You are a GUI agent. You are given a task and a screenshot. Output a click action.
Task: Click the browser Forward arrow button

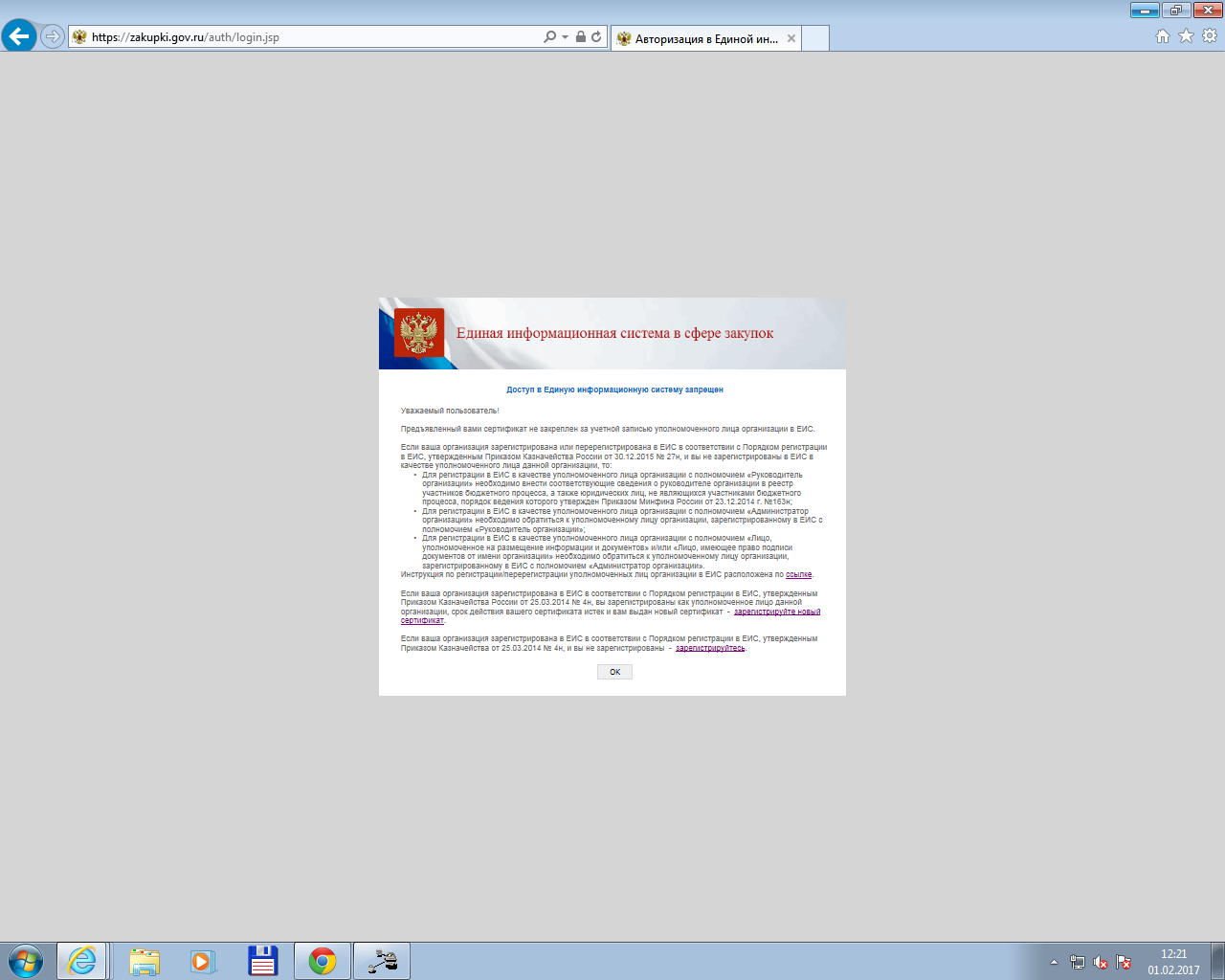click(x=53, y=36)
